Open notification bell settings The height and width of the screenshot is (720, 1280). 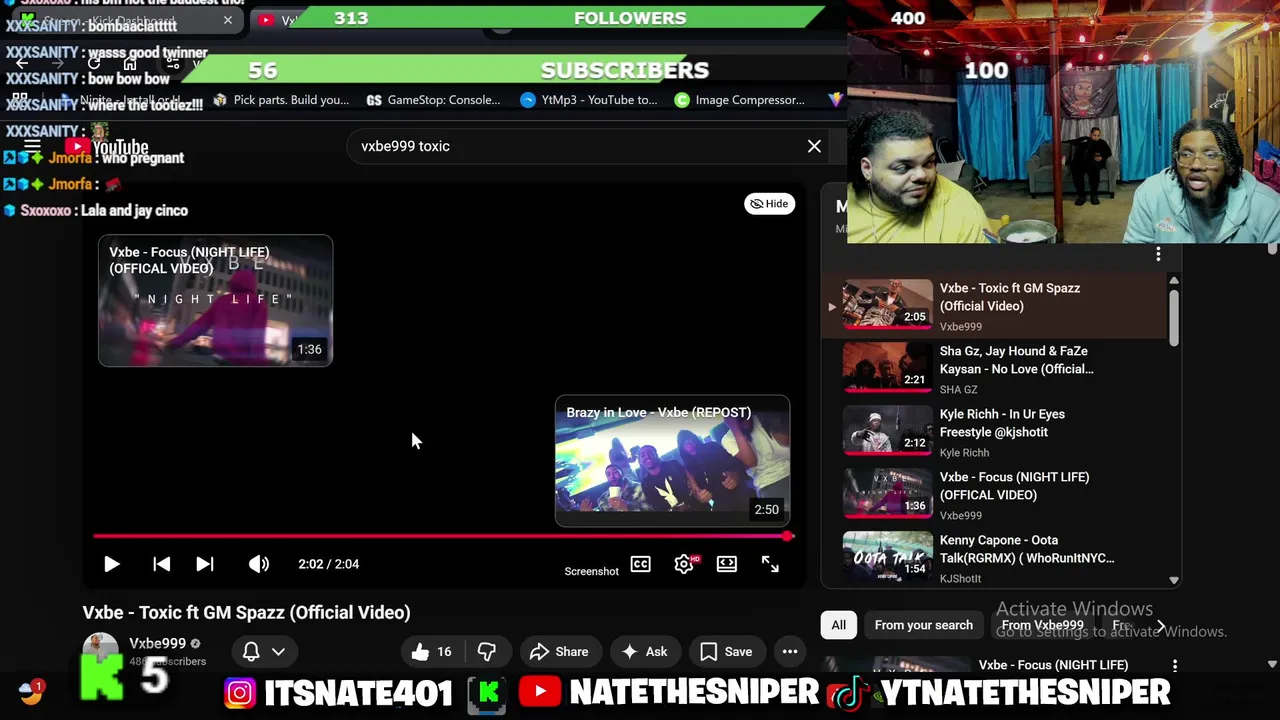(251, 652)
